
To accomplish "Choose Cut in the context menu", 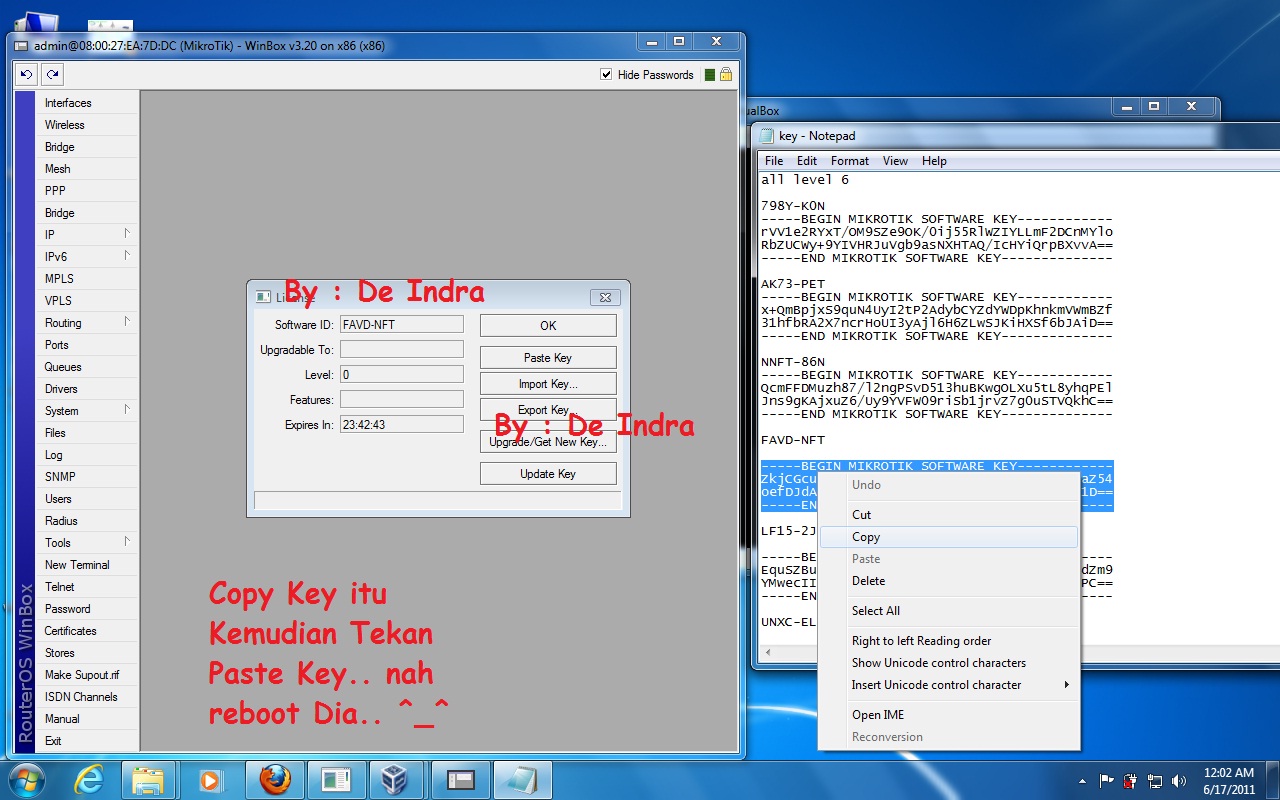I will (948, 515).
